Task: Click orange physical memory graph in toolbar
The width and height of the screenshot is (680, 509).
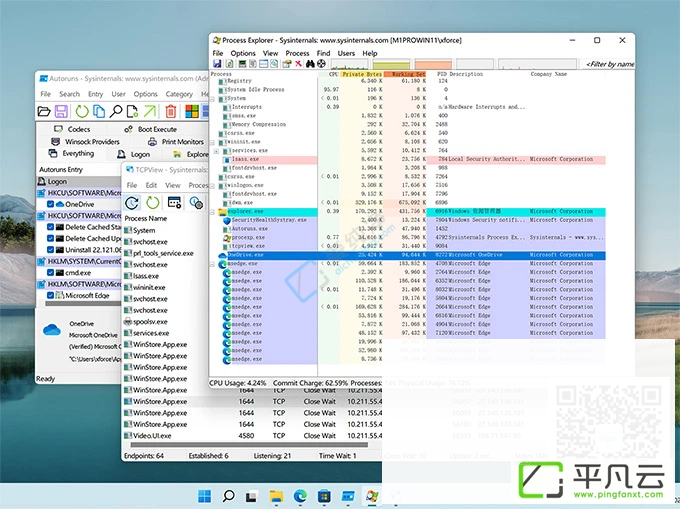Action: click(x=433, y=64)
